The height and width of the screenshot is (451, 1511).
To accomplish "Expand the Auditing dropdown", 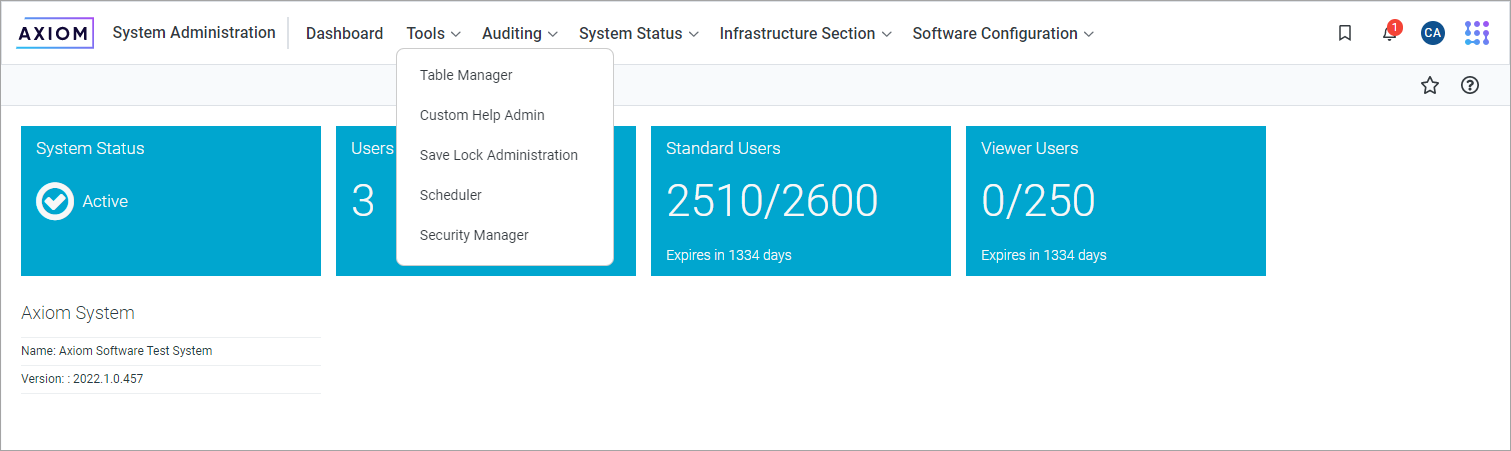I will pyautogui.click(x=519, y=33).
